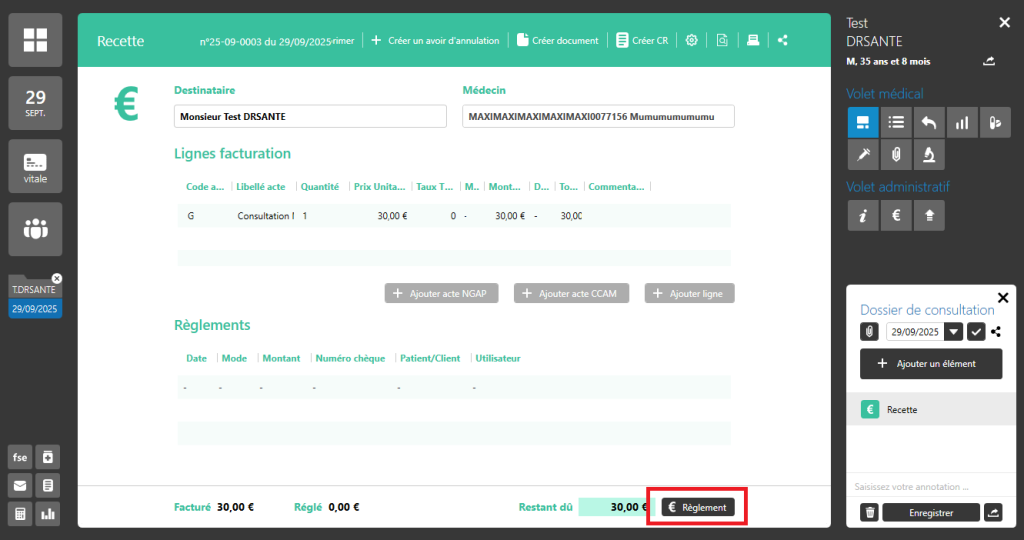Select the Recette item in consultation dossier
Screen dimensions: 1024x540
pyautogui.click(x=929, y=410)
